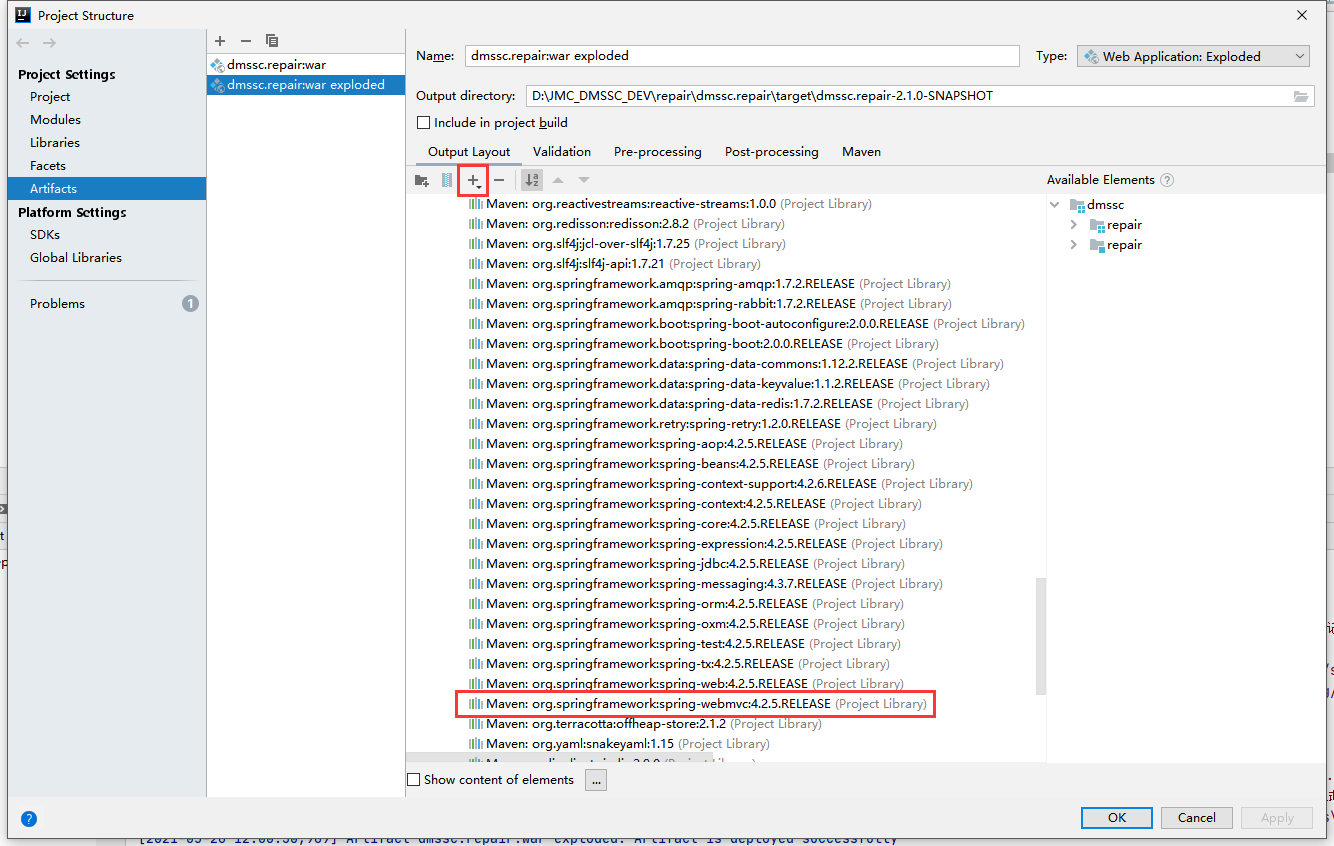The height and width of the screenshot is (846, 1334).
Task: Toggle sort elements by names and types
Action: 532,180
